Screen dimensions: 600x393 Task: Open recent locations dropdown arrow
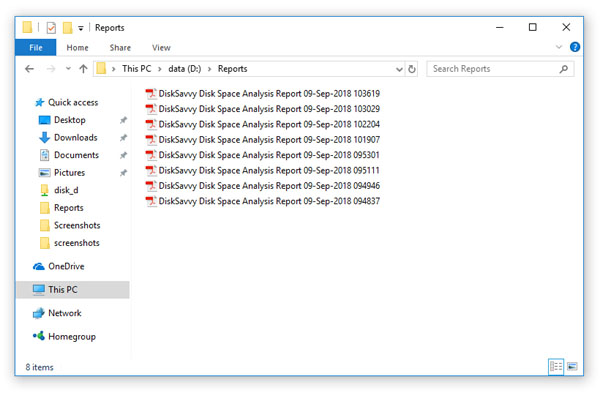pyautogui.click(x=68, y=68)
